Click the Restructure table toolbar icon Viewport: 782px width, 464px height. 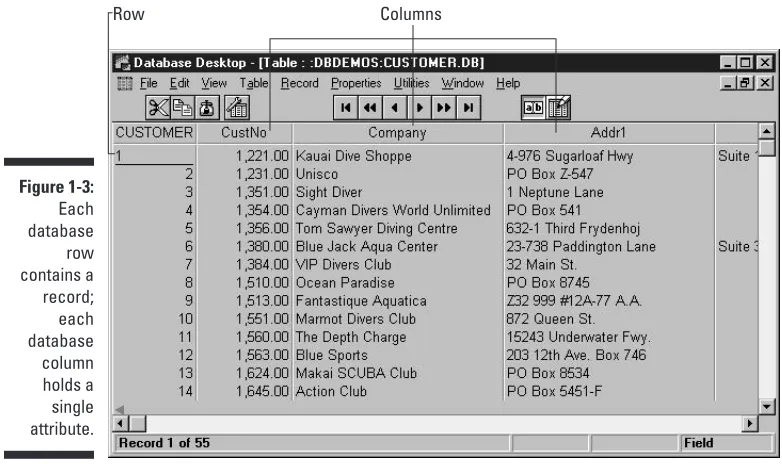237,108
